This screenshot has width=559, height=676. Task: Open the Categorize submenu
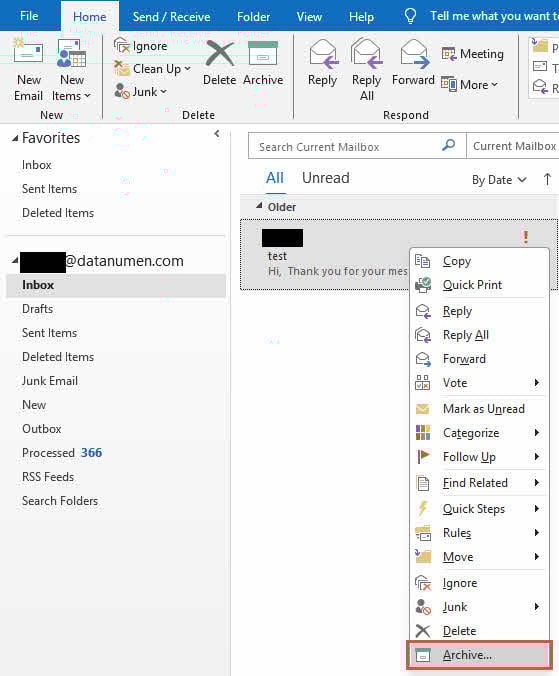click(479, 432)
